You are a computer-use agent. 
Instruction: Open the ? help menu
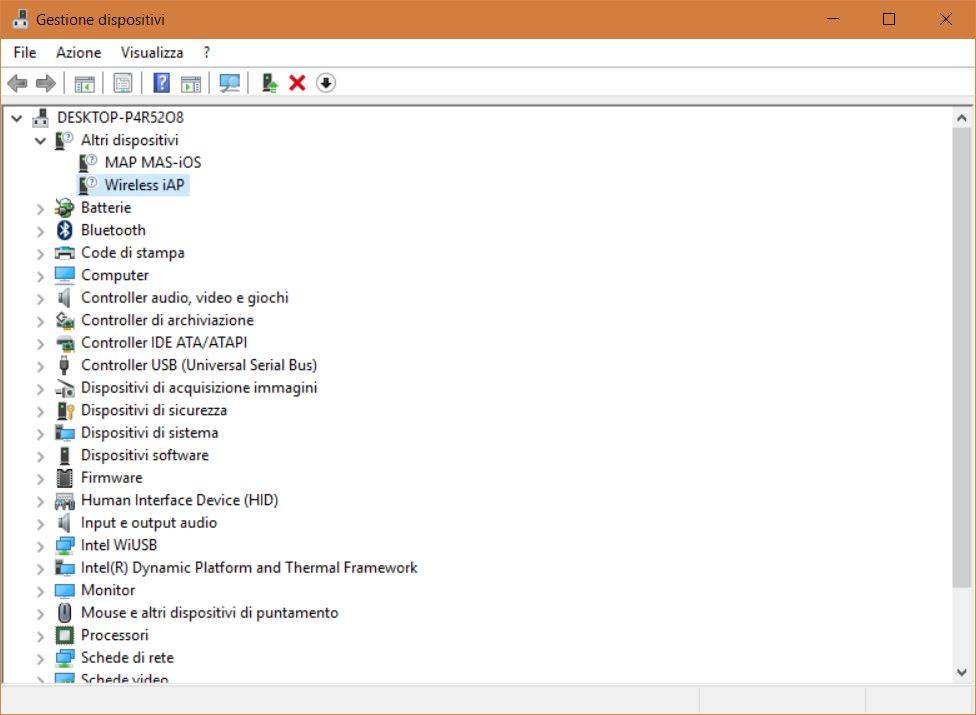207,52
